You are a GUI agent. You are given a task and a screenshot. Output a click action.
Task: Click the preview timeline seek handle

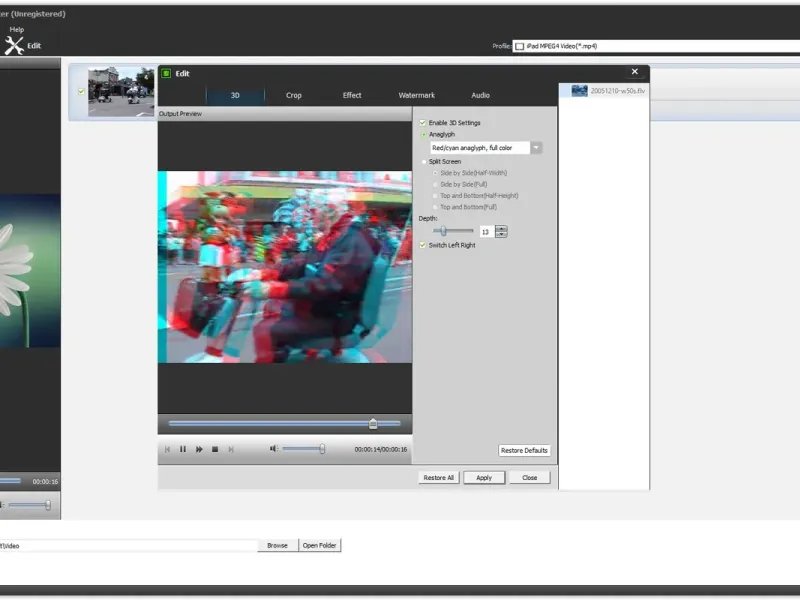[373, 423]
